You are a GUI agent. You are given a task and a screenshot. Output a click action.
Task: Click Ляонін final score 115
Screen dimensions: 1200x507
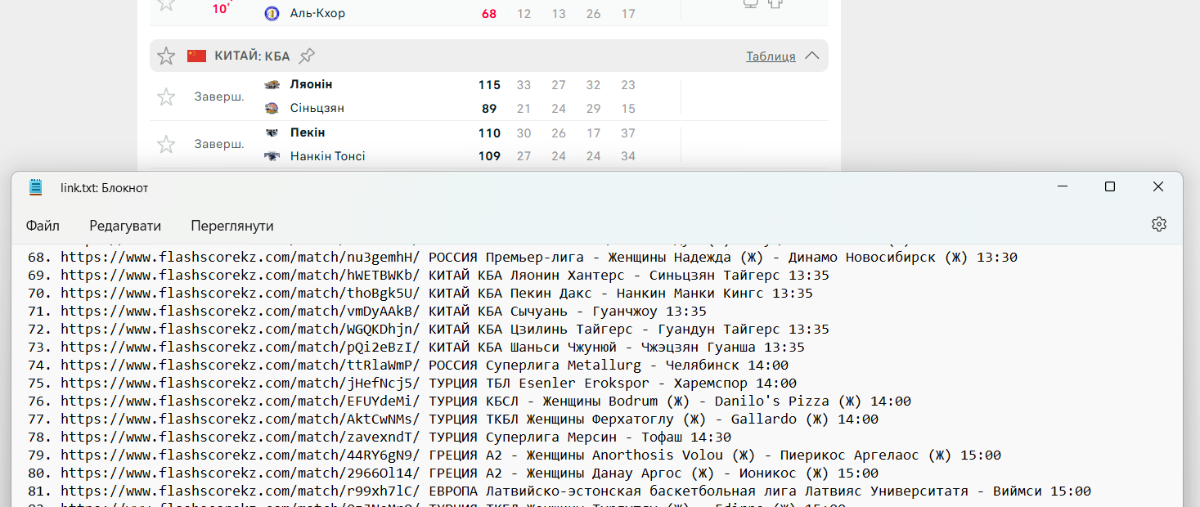click(x=488, y=85)
